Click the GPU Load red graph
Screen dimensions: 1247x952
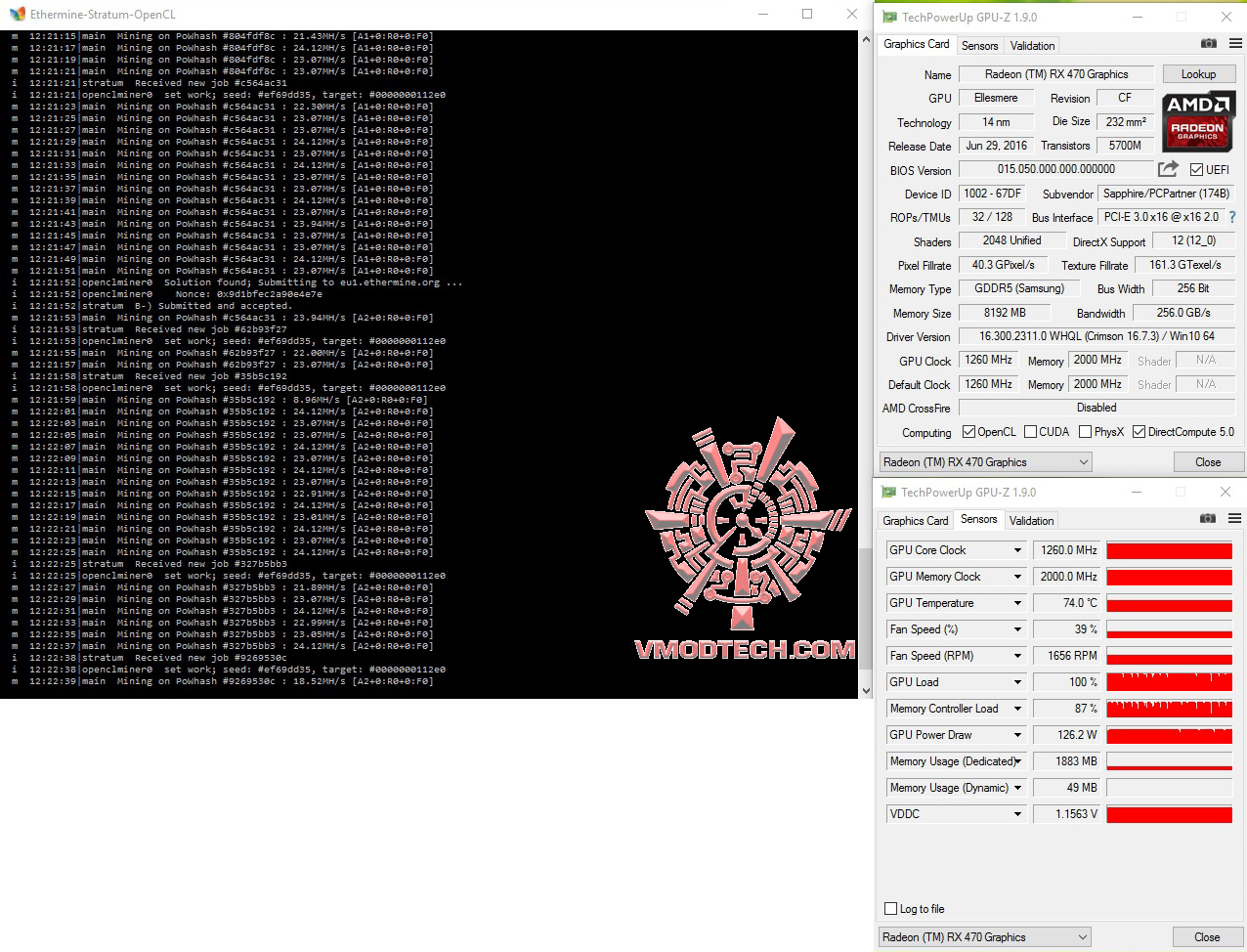1169,682
